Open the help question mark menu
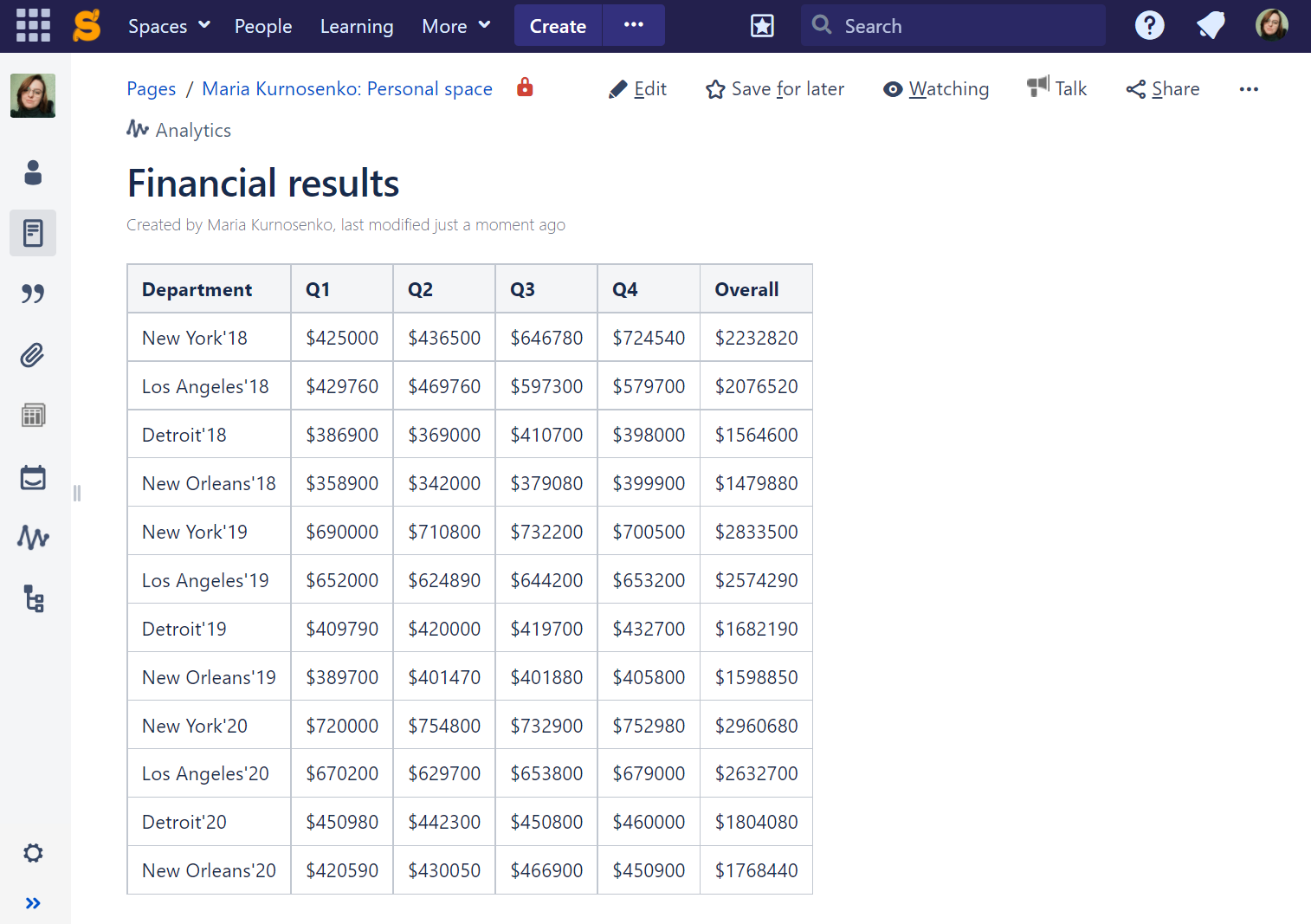 pos(1149,26)
